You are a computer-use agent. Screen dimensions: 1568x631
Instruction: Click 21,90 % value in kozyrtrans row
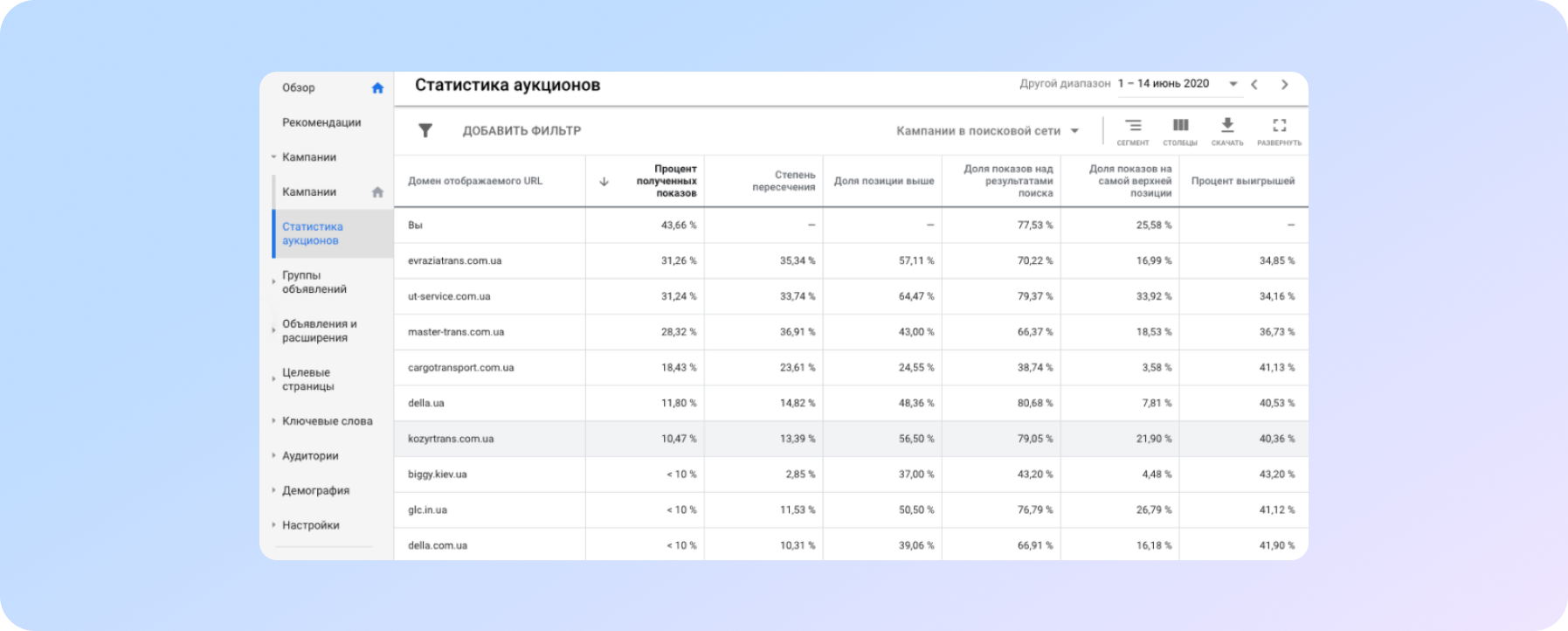pyautogui.click(x=1154, y=439)
